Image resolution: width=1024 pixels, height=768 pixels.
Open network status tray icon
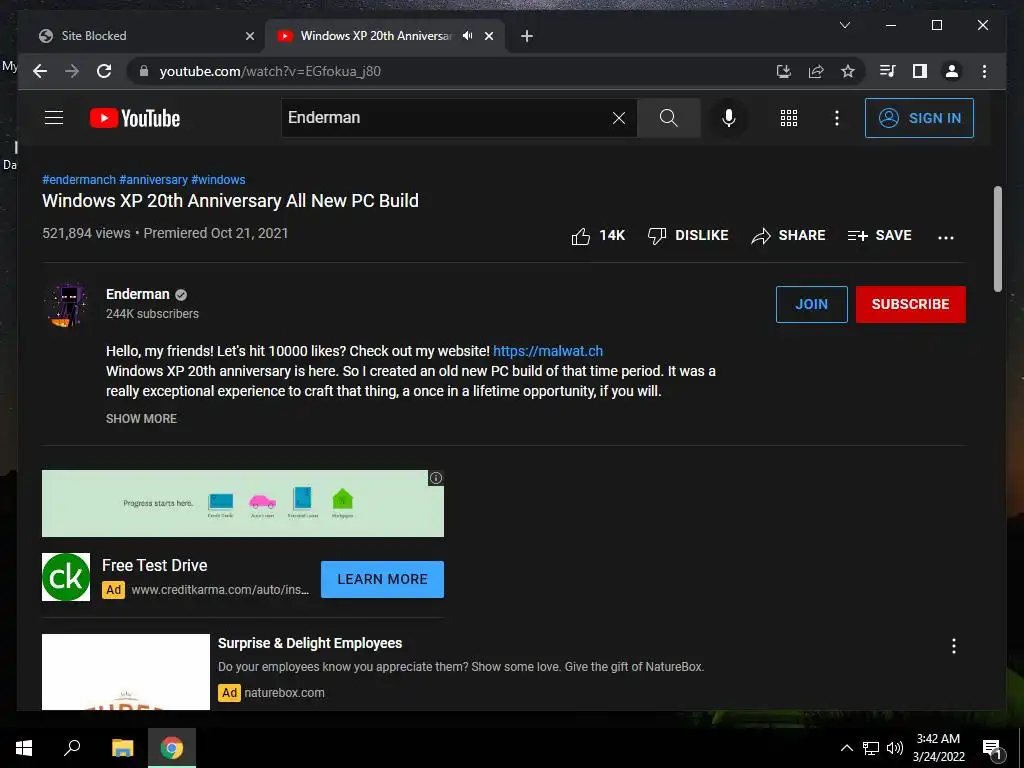[871, 748]
